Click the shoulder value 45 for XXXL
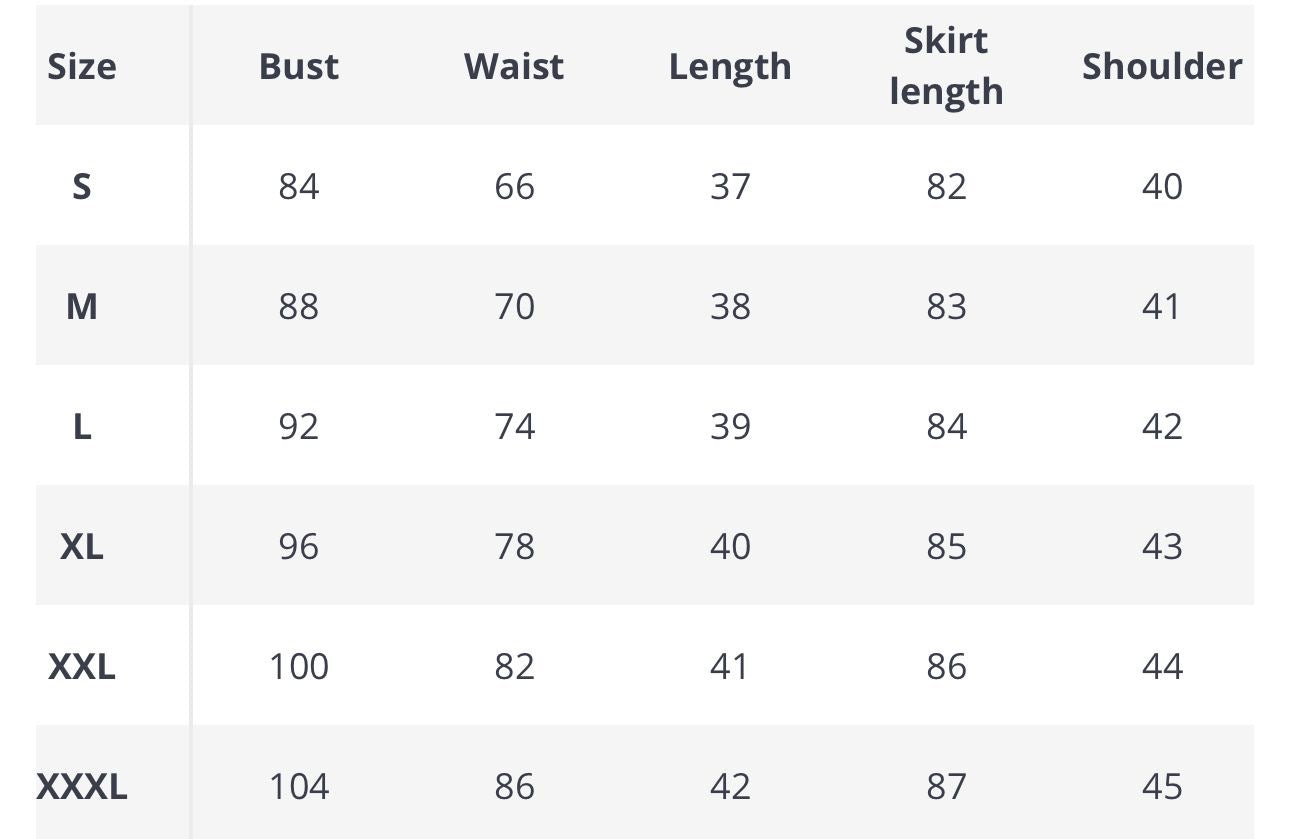The height and width of the screenshot is (839, 1290). pos(1162,787)
